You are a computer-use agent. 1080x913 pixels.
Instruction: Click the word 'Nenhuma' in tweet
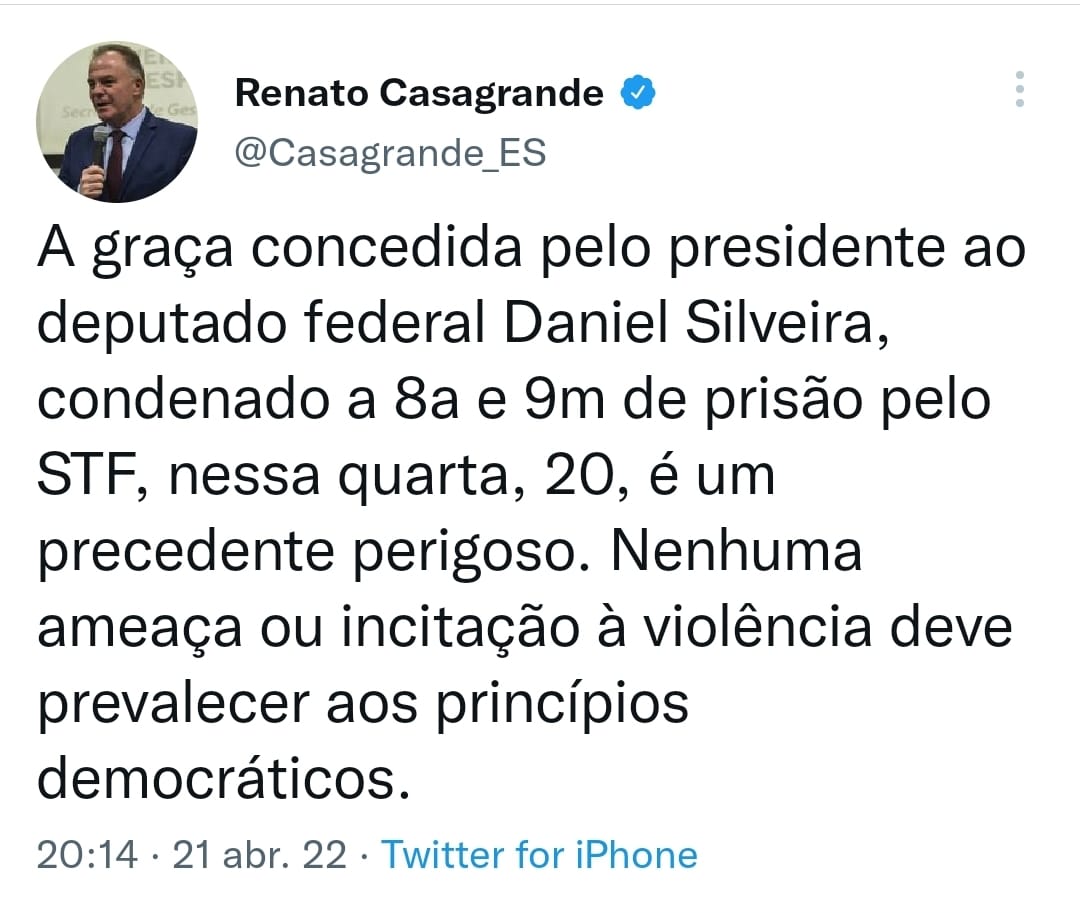(x=737, y=552)
